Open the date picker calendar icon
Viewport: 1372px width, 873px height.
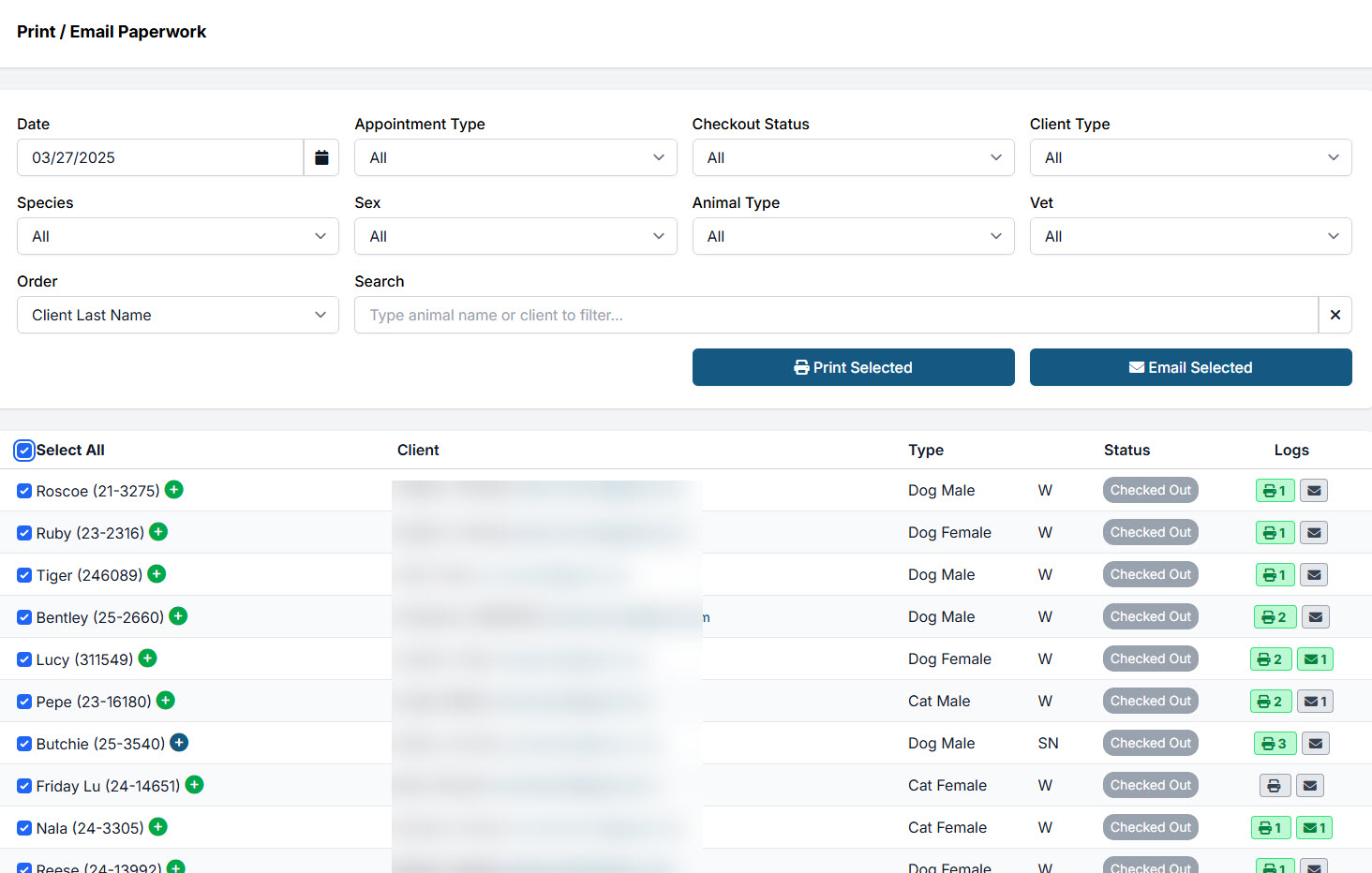(x=321, y=157)
